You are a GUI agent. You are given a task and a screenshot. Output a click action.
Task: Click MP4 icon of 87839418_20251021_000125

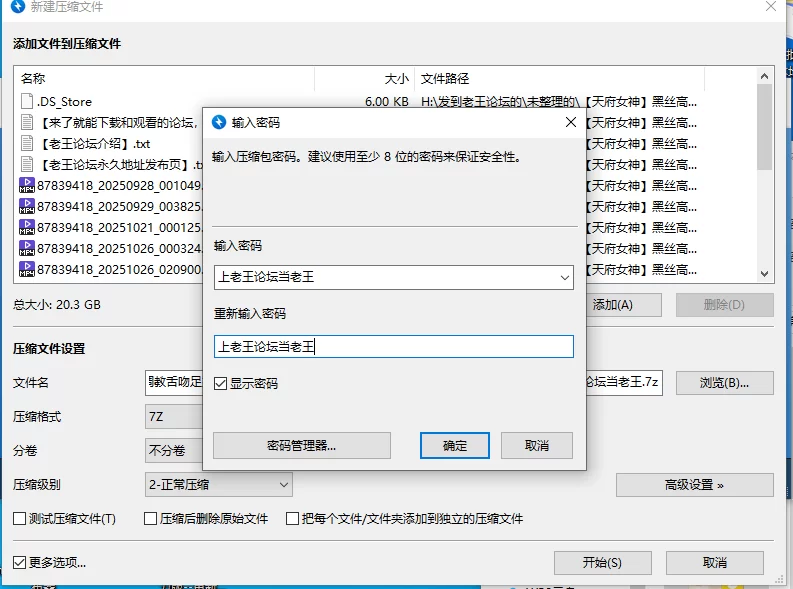point(27,228)
